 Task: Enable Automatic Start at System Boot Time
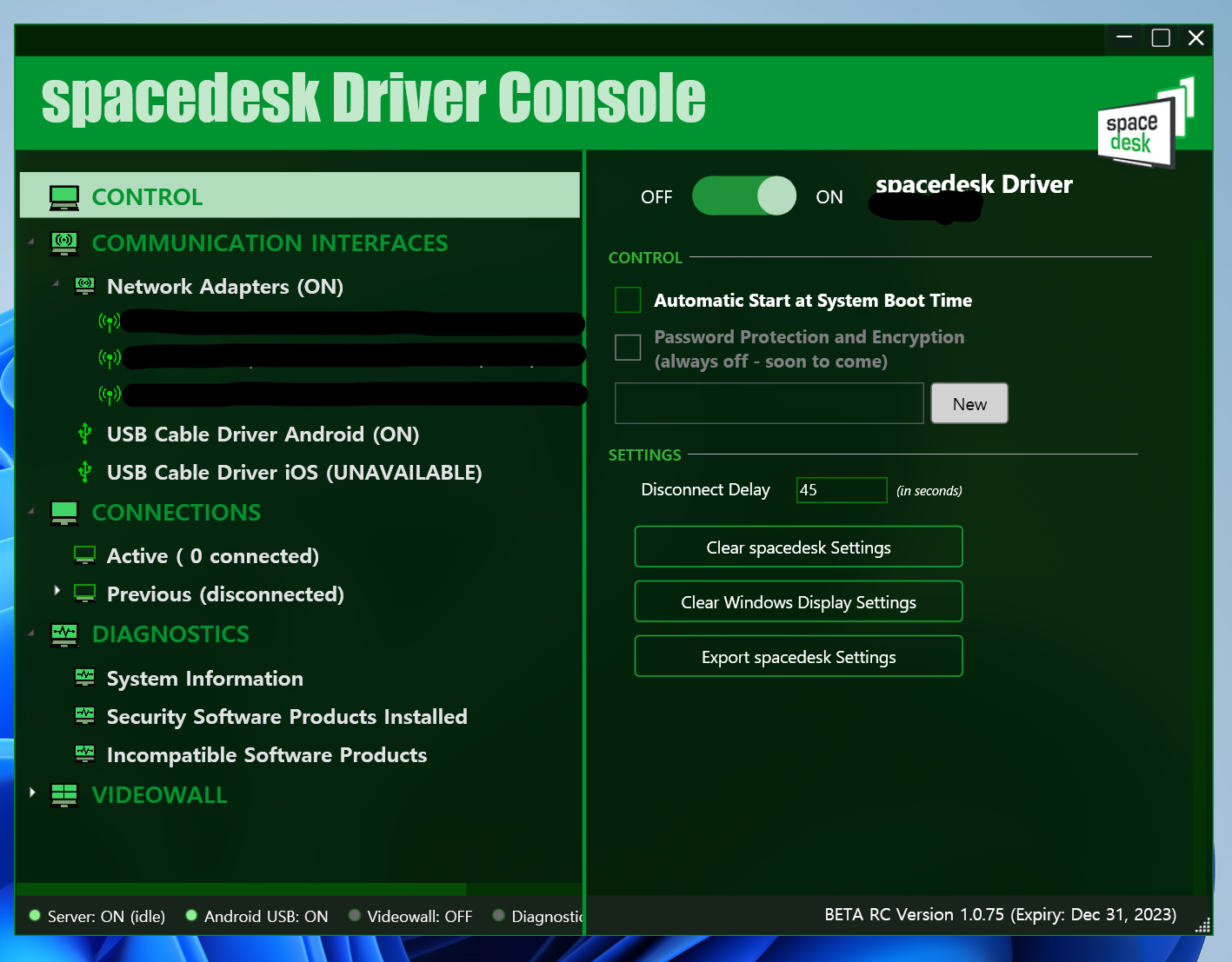point(628,300)
